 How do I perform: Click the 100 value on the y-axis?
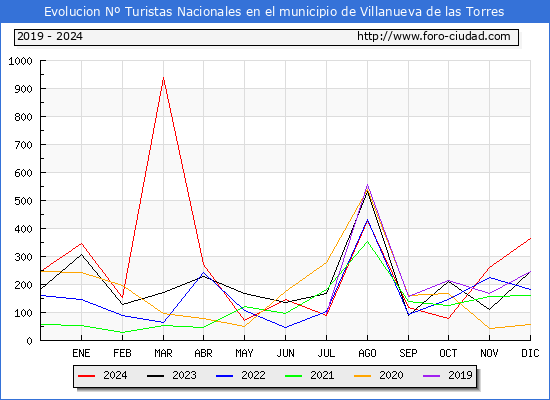pyautogui.click(x=24, y=313)
